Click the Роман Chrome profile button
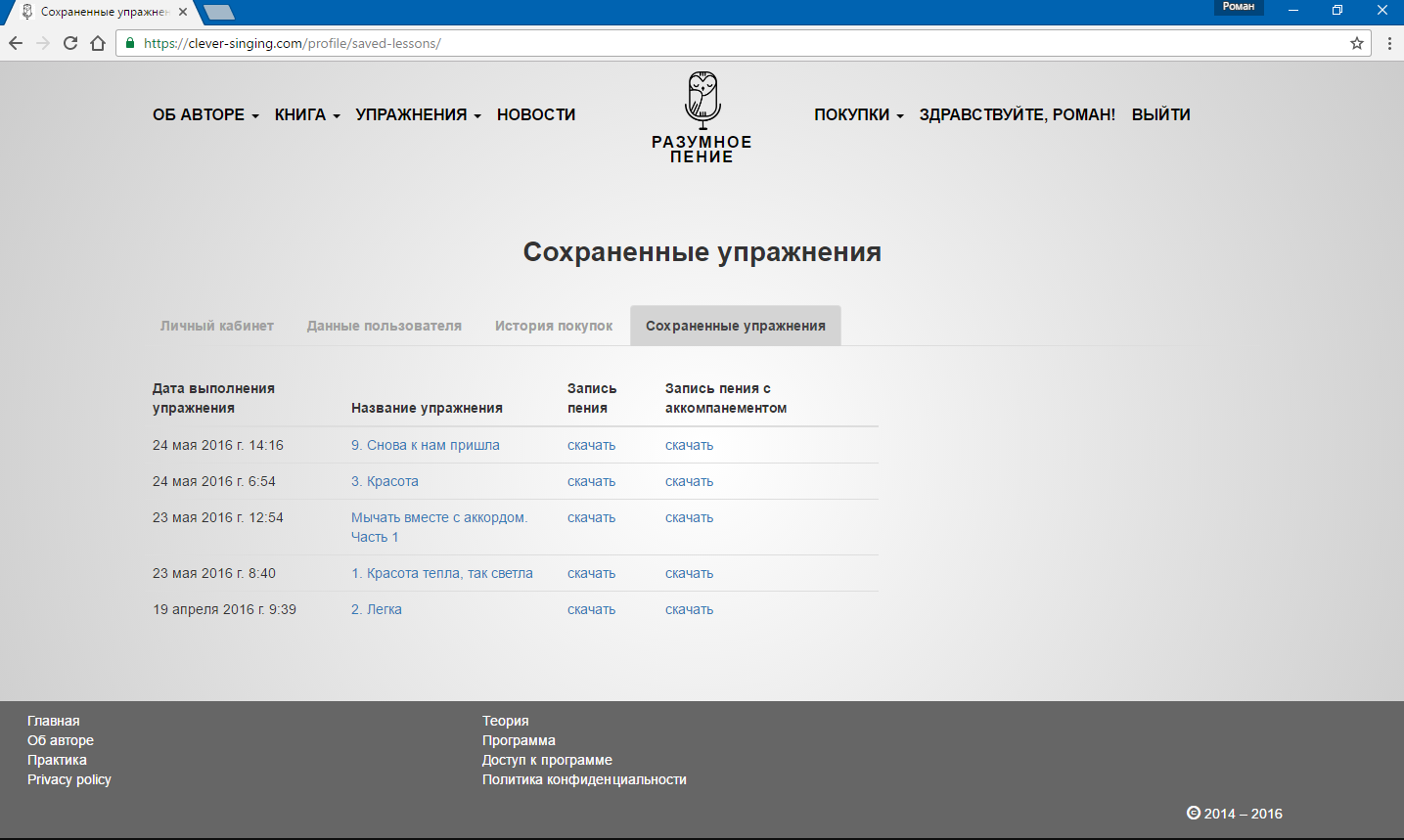1404x840 pixels. 1239,7
